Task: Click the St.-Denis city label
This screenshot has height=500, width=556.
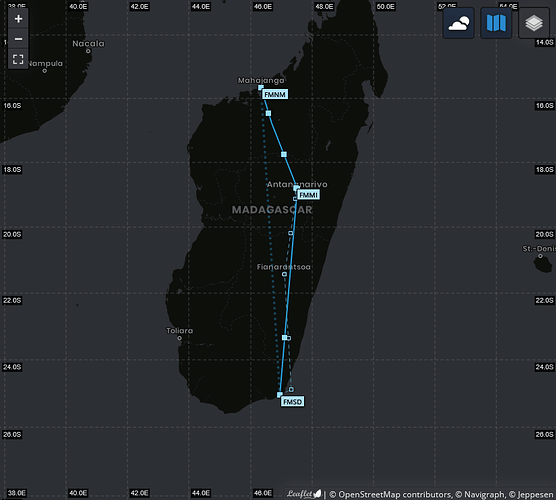Action: point(539,249)
